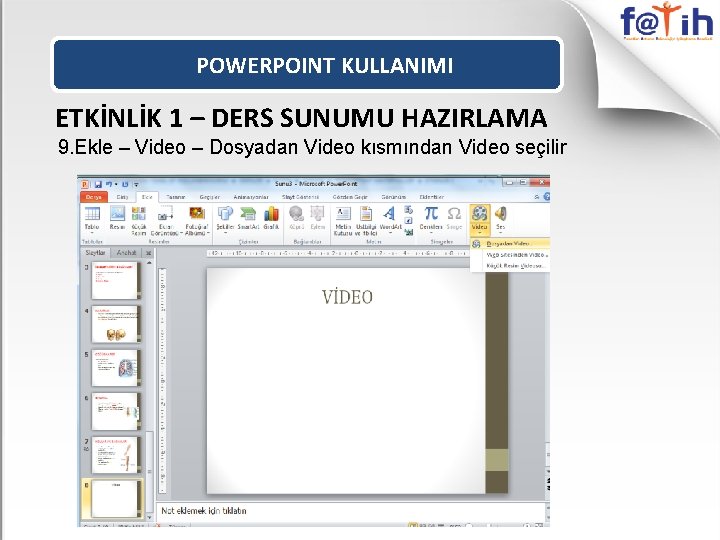Open the Geçişler ribbon tab
This screenshot has width=720, height=540.
(209, 197)
